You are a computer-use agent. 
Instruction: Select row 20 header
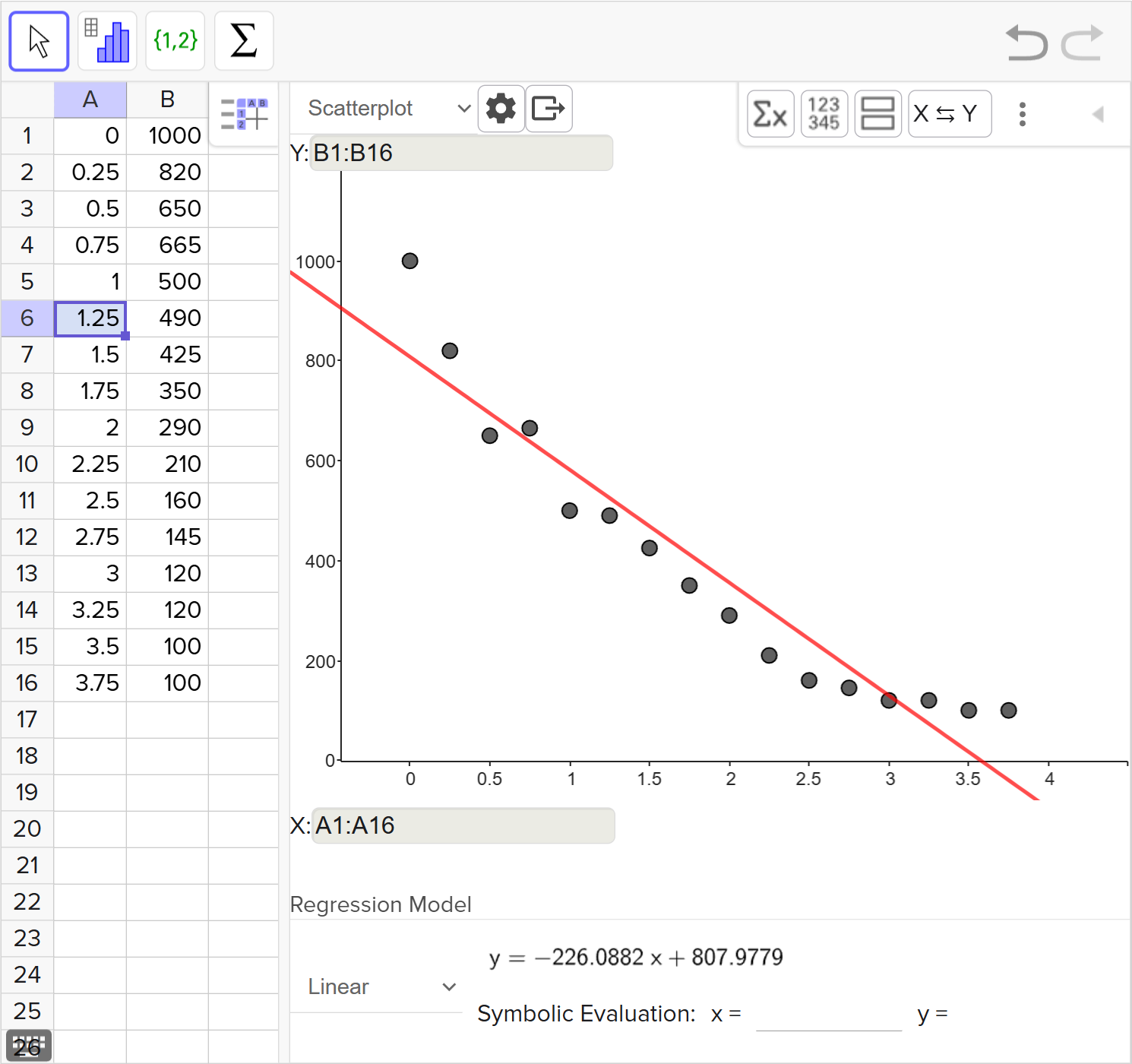(27, 829)
